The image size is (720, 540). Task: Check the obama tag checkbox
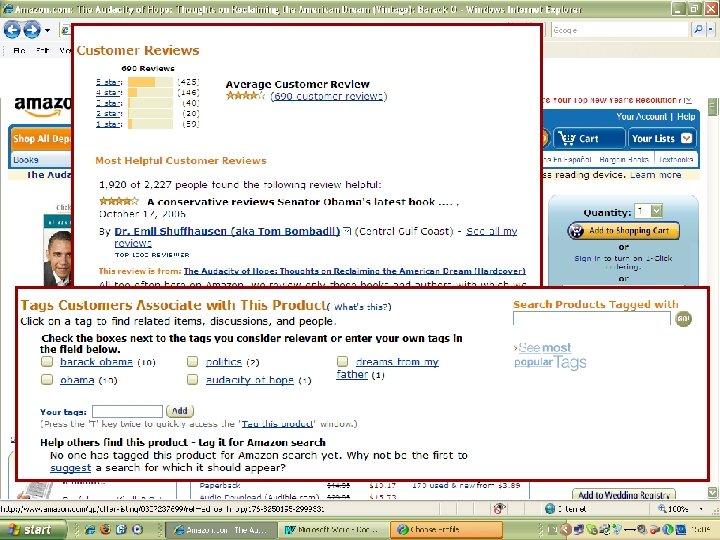(47, 379)
